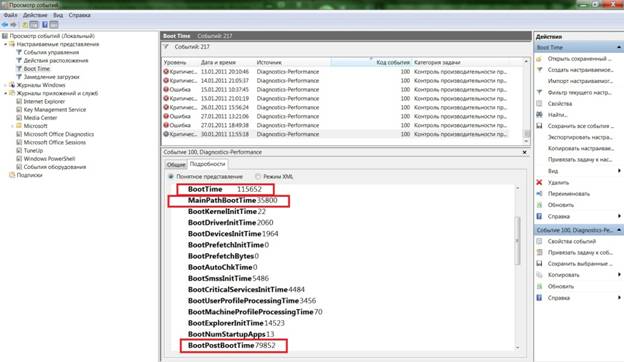This screenshot has width=624, height=362.
Task: Click the filter funnel icon above events list
Action: pyautogui.click(x=166, y=47)
